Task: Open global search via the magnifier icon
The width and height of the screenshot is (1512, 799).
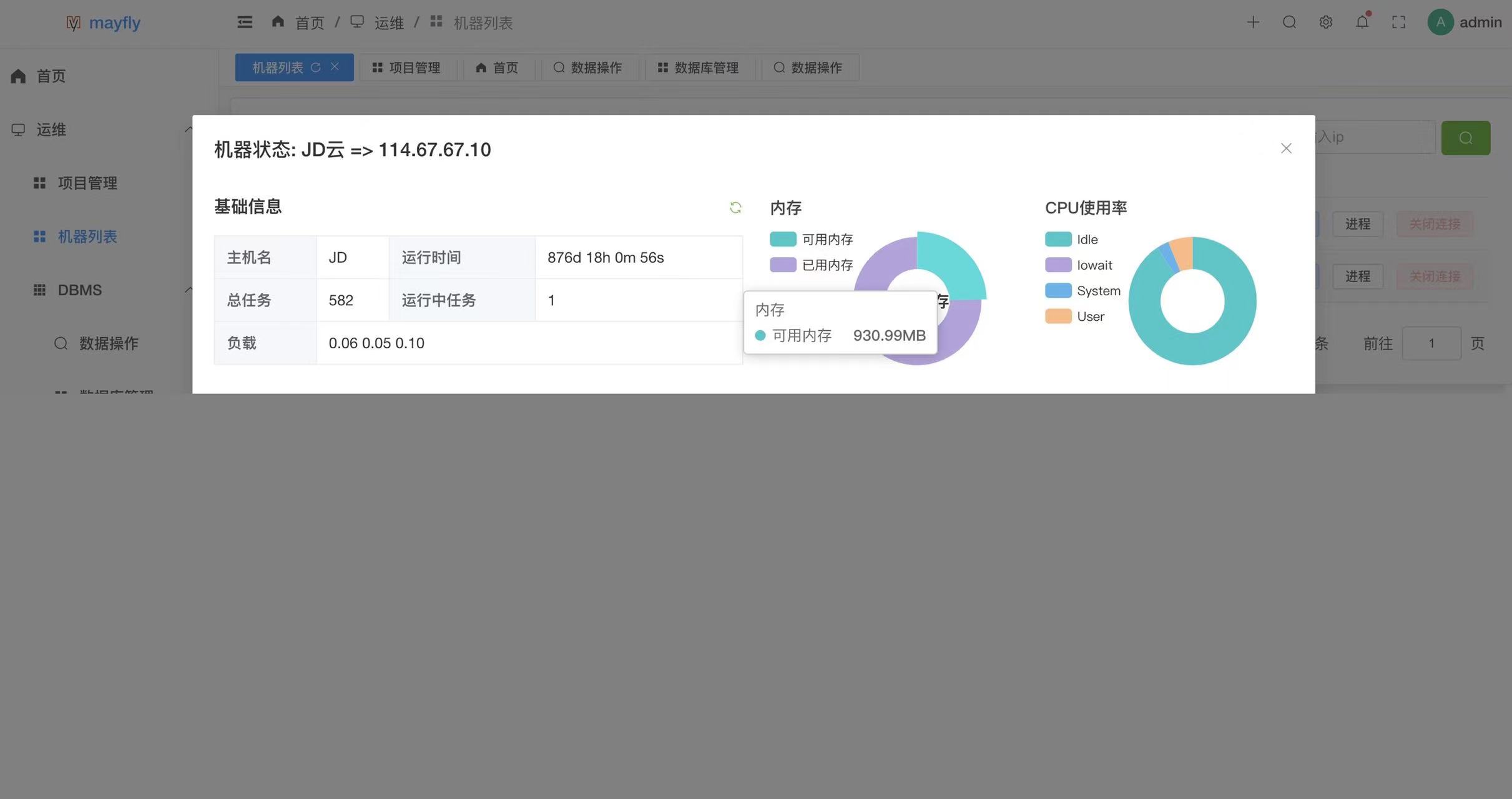Action: [1289, 22]
